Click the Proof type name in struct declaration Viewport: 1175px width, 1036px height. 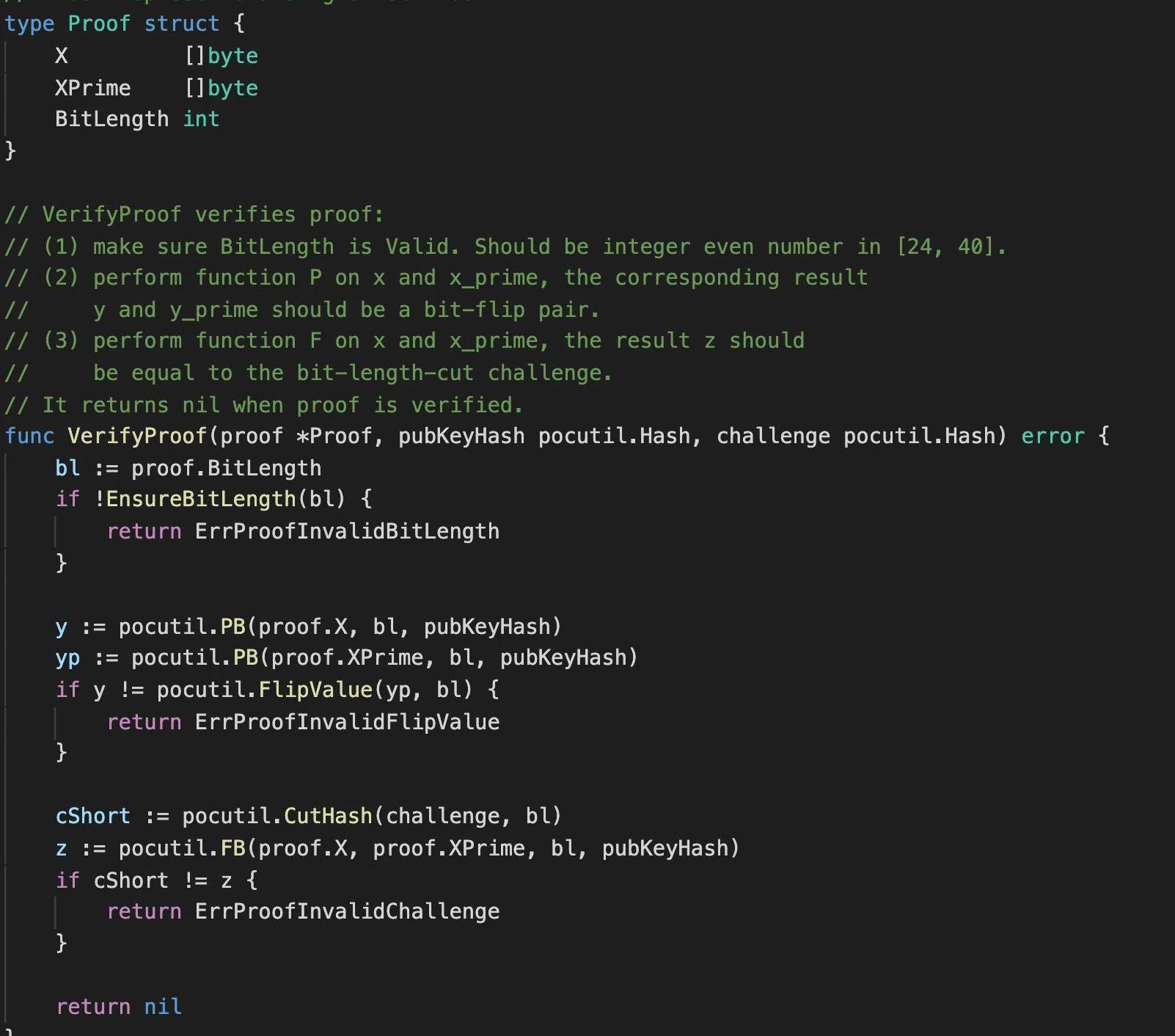98,23
